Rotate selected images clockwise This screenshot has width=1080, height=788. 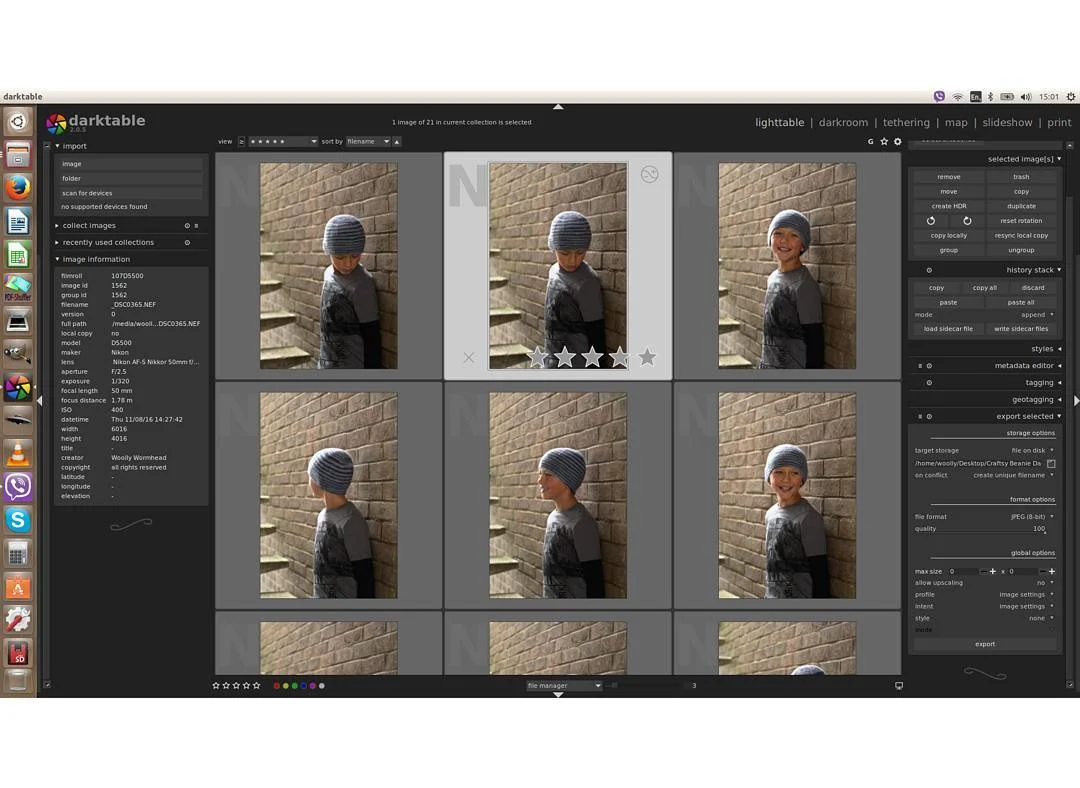967,221
